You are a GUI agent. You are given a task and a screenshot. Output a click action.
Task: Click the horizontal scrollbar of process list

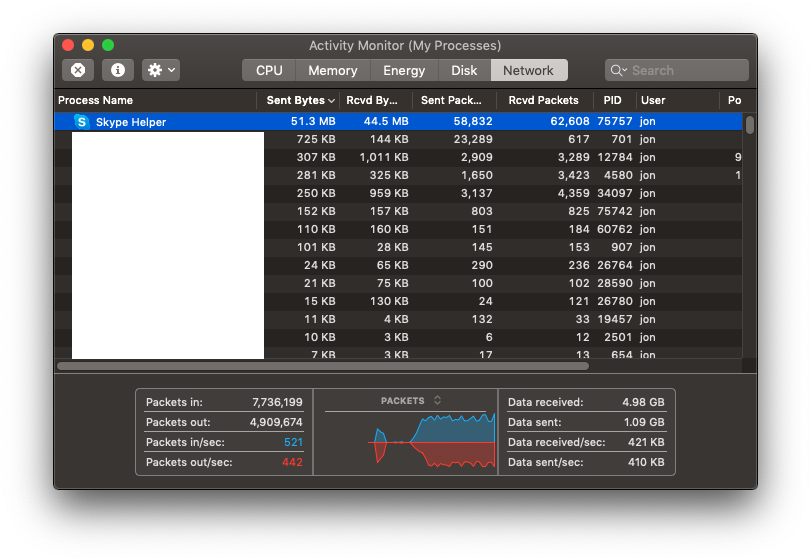tap(322, 366)
